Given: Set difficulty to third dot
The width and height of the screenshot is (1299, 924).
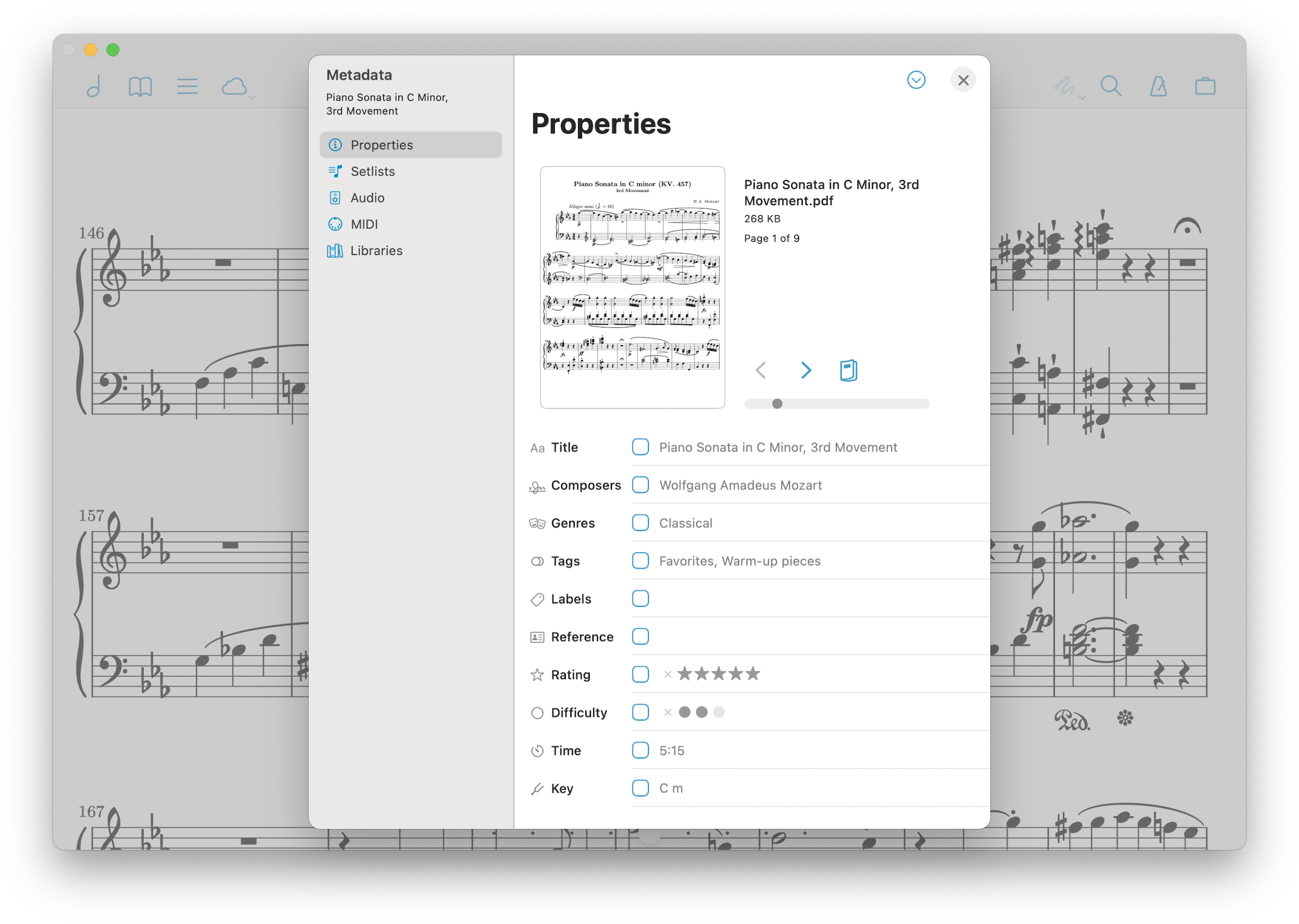Looking at the screenshot, I should pos(719,712).
